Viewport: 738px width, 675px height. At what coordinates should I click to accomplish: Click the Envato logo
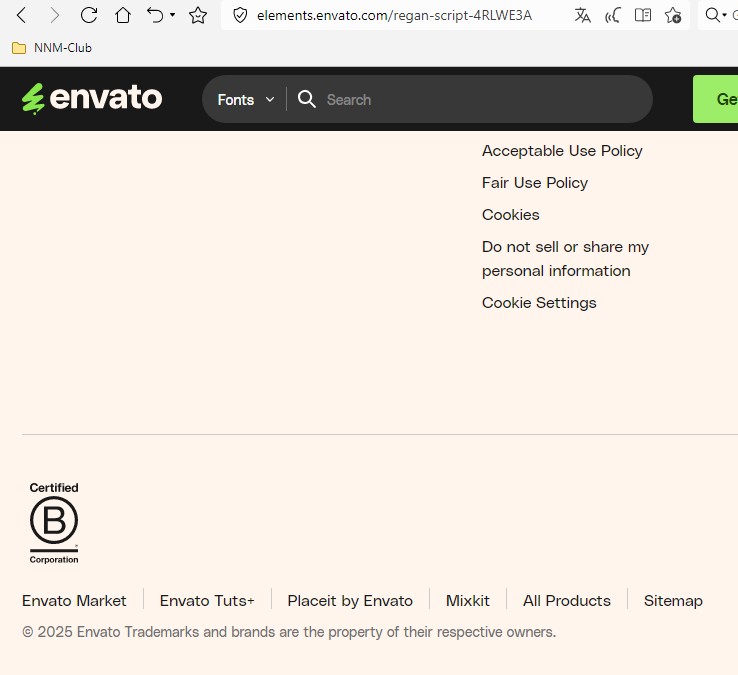click(x=92, y=98)
